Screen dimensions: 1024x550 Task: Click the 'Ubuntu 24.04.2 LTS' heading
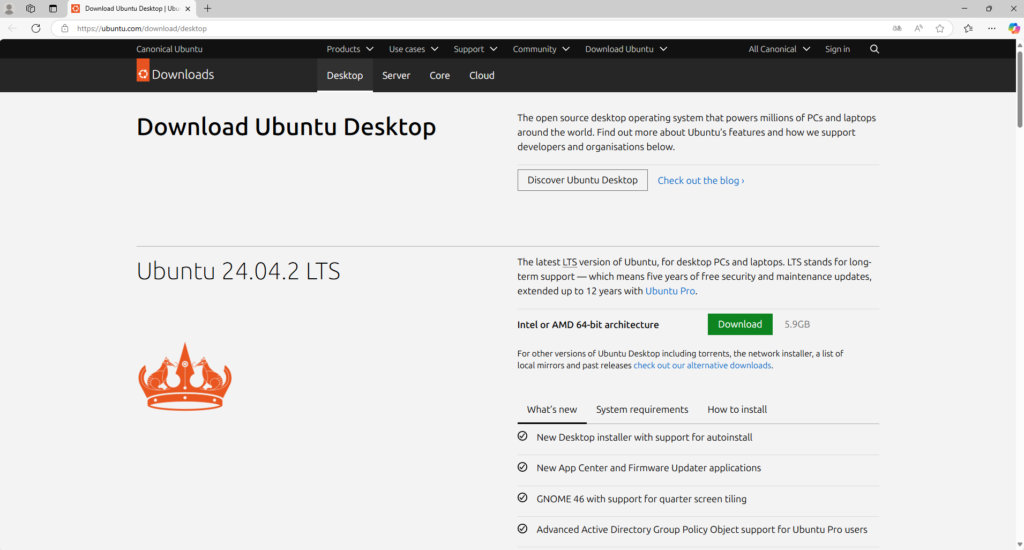click(x=238, y=271)
